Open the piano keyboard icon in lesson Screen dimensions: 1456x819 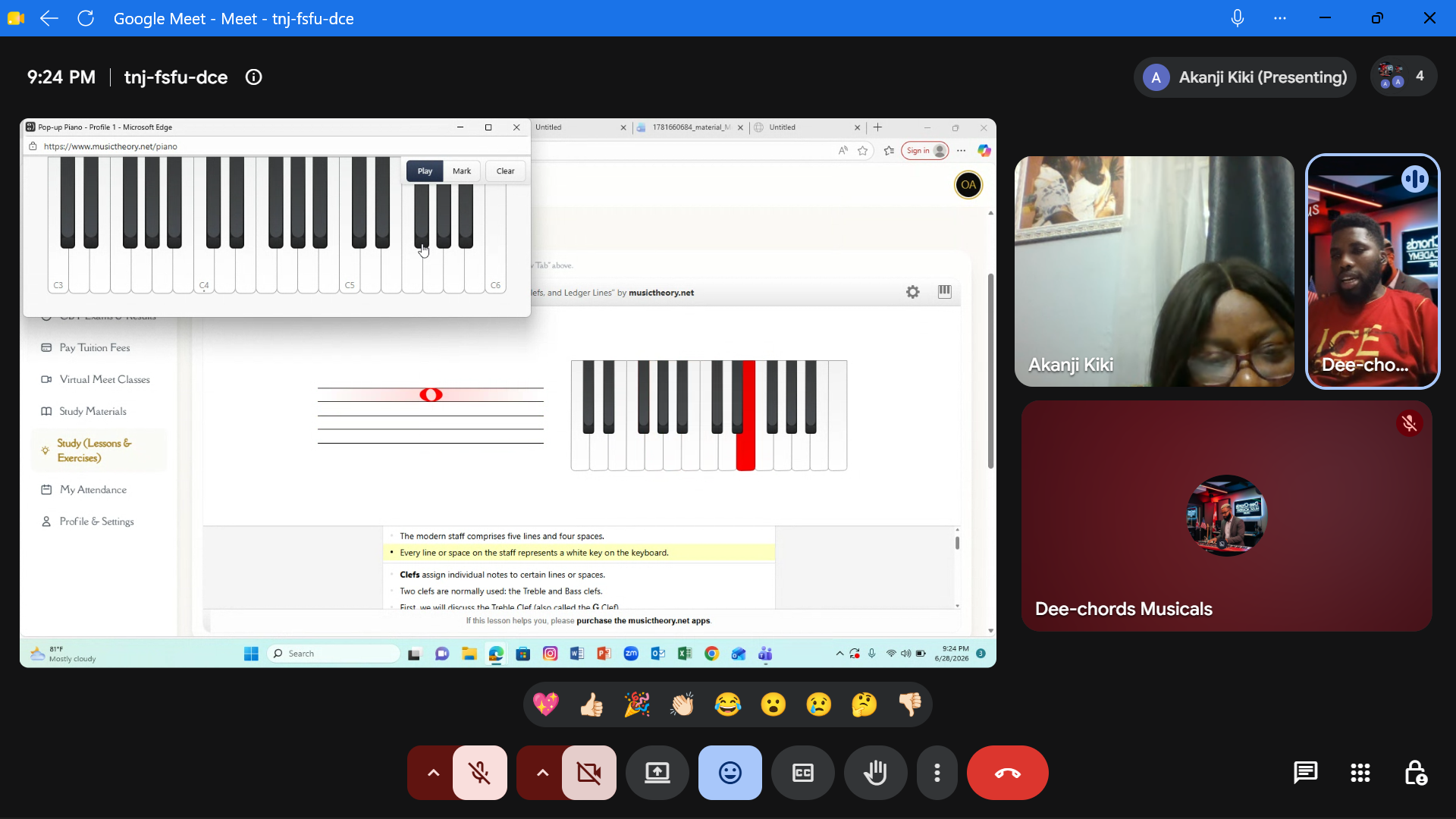(944, 292)
